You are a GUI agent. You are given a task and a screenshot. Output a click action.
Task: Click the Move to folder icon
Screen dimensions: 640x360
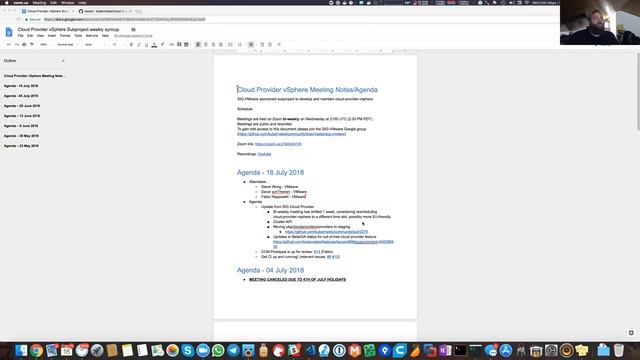(133, 29)
